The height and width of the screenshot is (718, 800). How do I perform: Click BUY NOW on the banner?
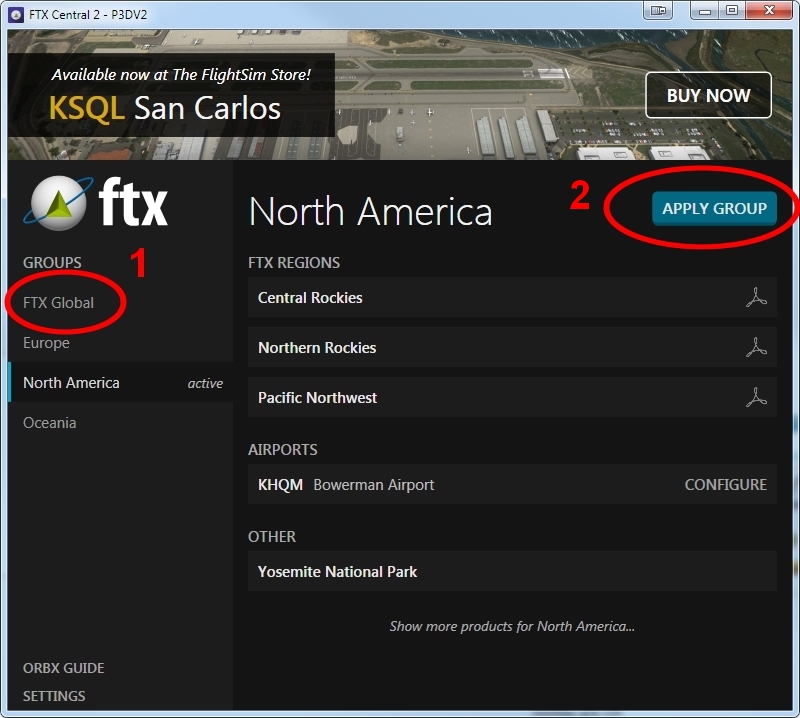[x=709, y=95]
